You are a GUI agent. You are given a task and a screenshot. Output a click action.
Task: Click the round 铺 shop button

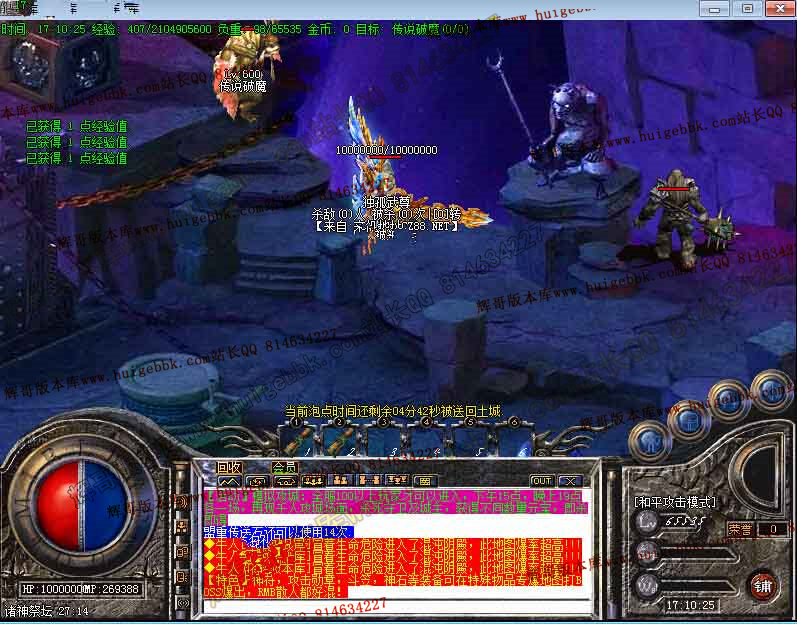tap(763, 584)
